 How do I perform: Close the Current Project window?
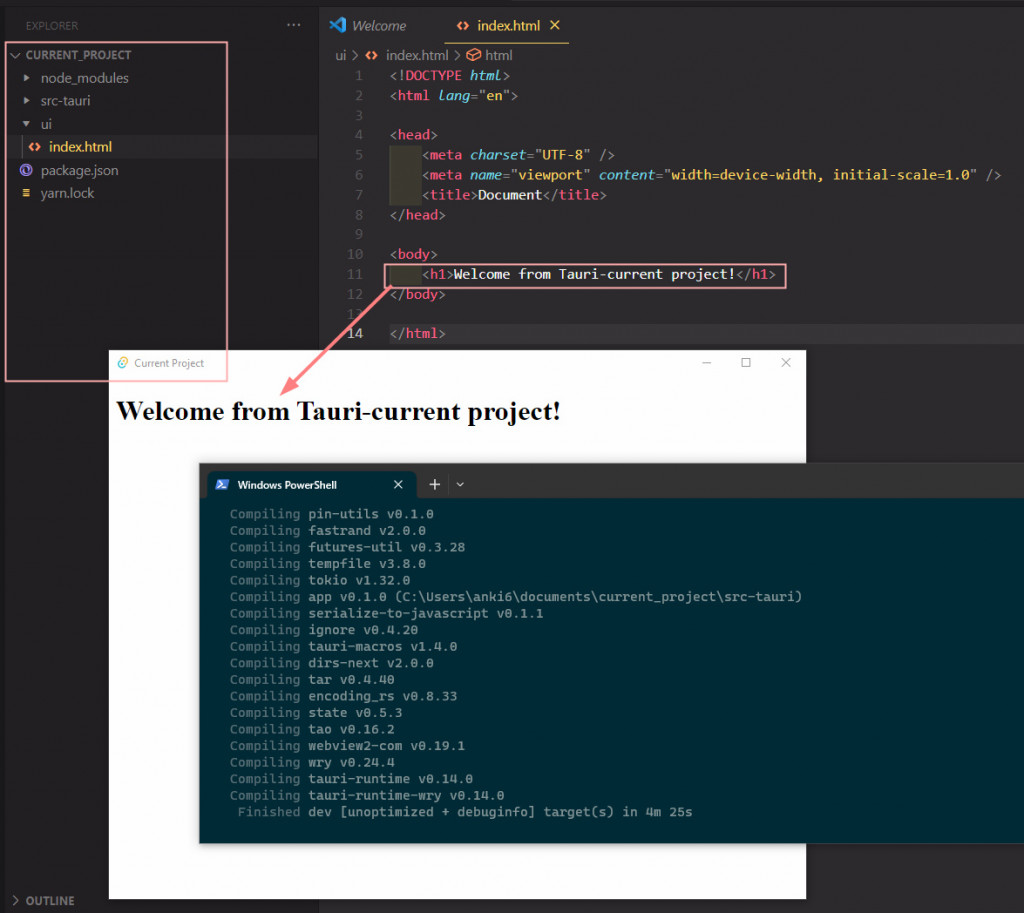pos(786,362)
